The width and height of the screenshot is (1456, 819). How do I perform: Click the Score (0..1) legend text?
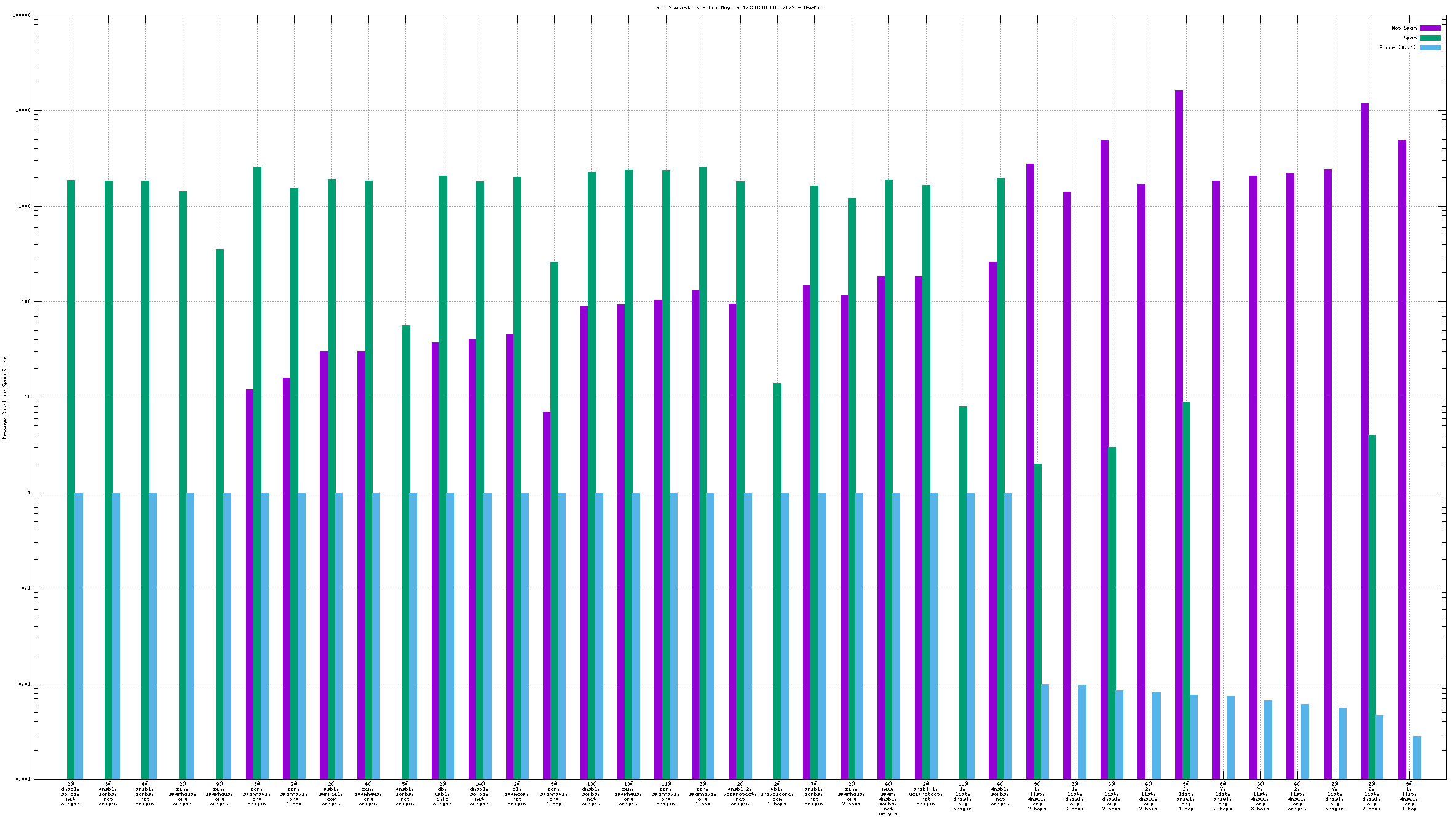coord(1397,47)
